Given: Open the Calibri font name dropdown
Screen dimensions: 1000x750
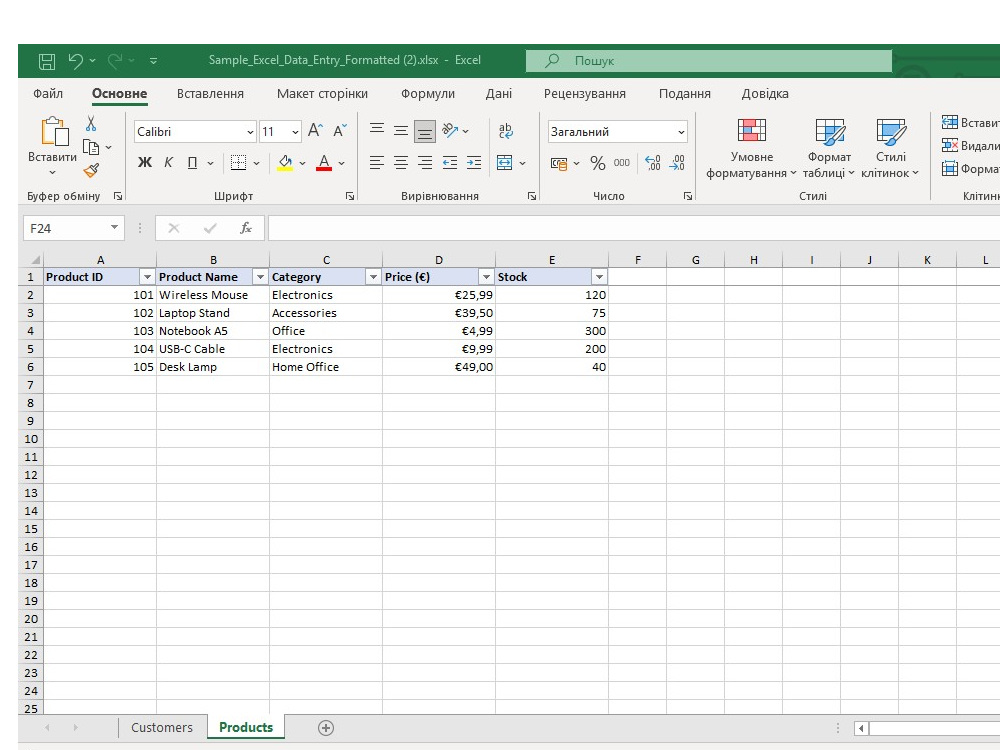Looking at the screenshot, I should 251,132.
